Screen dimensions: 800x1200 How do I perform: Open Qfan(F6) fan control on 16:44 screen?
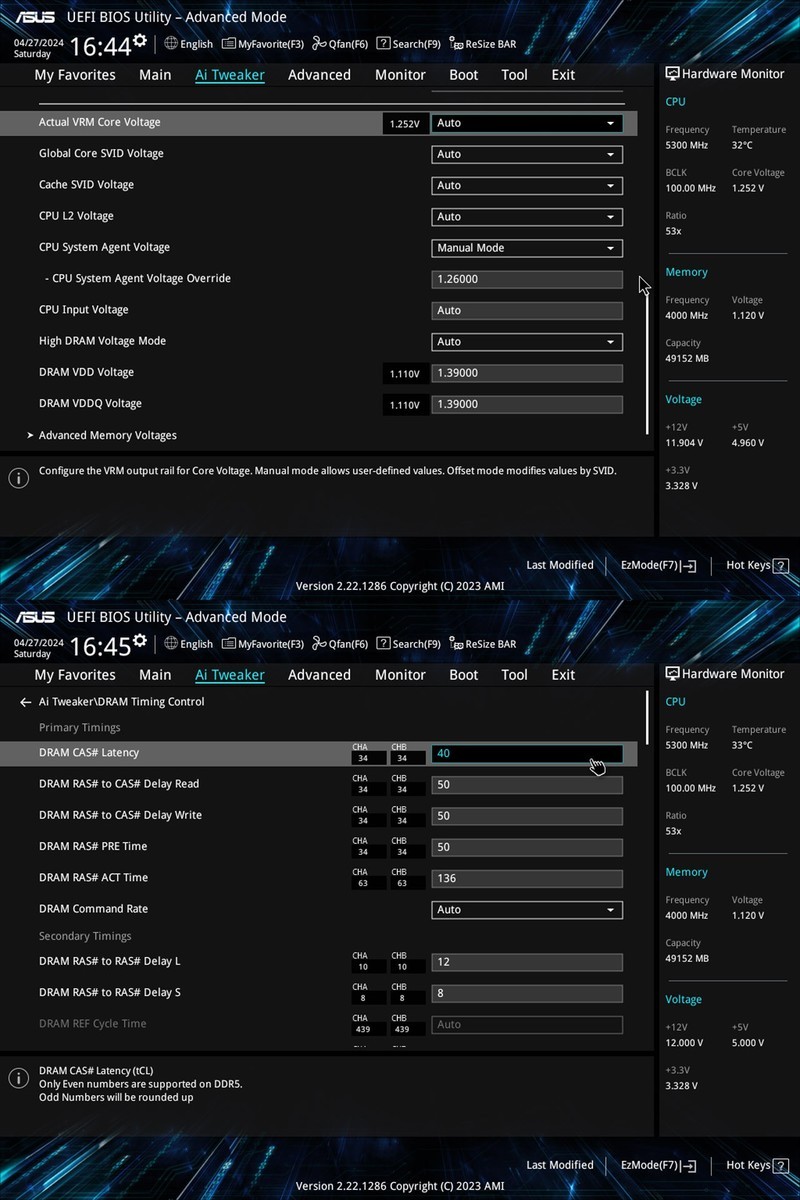pyautogui.click(x=340, y=44)
